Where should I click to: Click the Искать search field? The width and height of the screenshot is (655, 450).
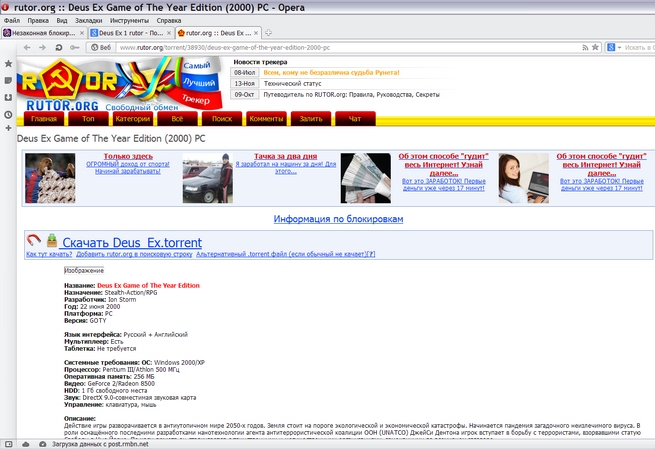click(x=639, y=48)
